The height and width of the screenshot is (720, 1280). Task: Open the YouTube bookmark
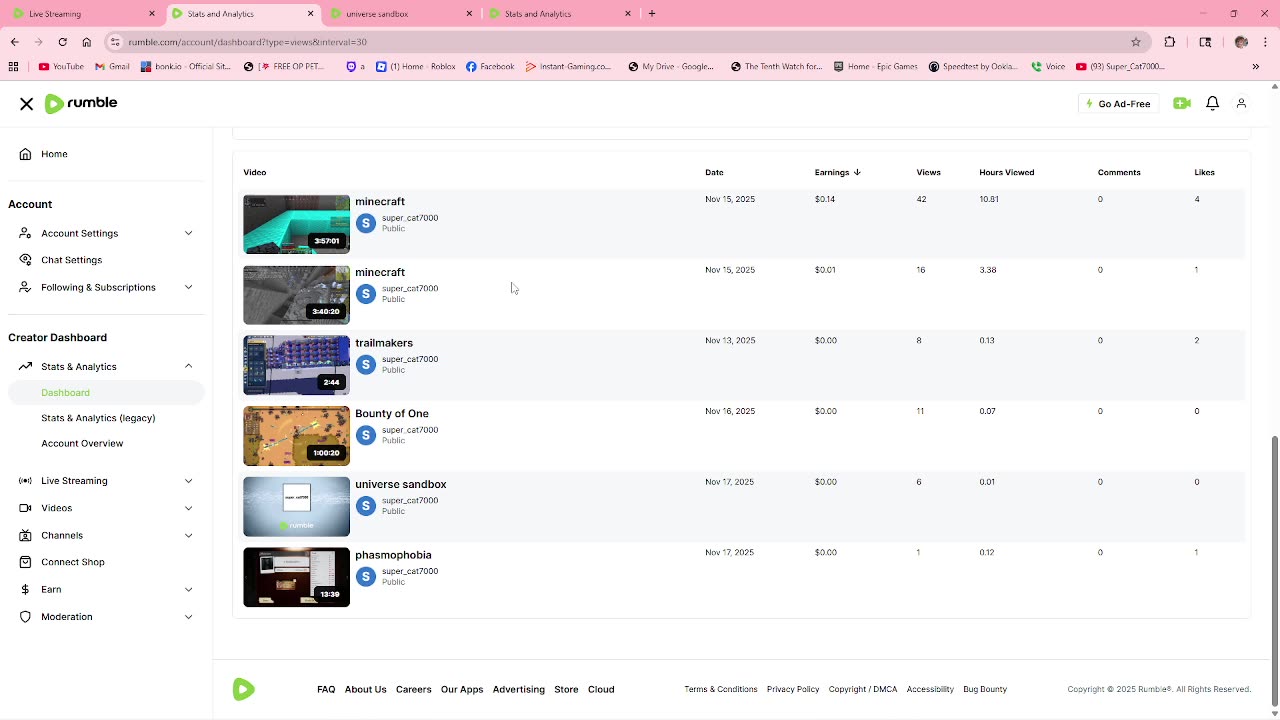[61, 67]
